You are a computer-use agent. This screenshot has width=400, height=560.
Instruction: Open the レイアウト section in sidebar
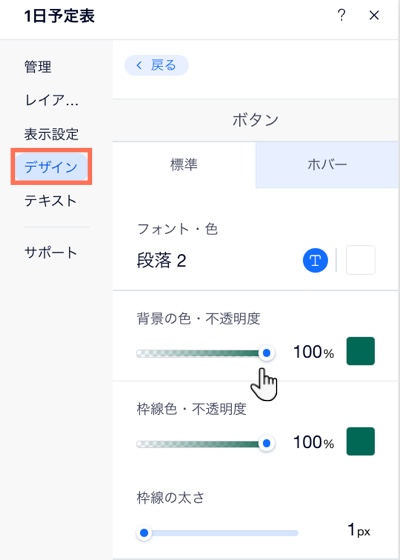click(x=51, y=100)
